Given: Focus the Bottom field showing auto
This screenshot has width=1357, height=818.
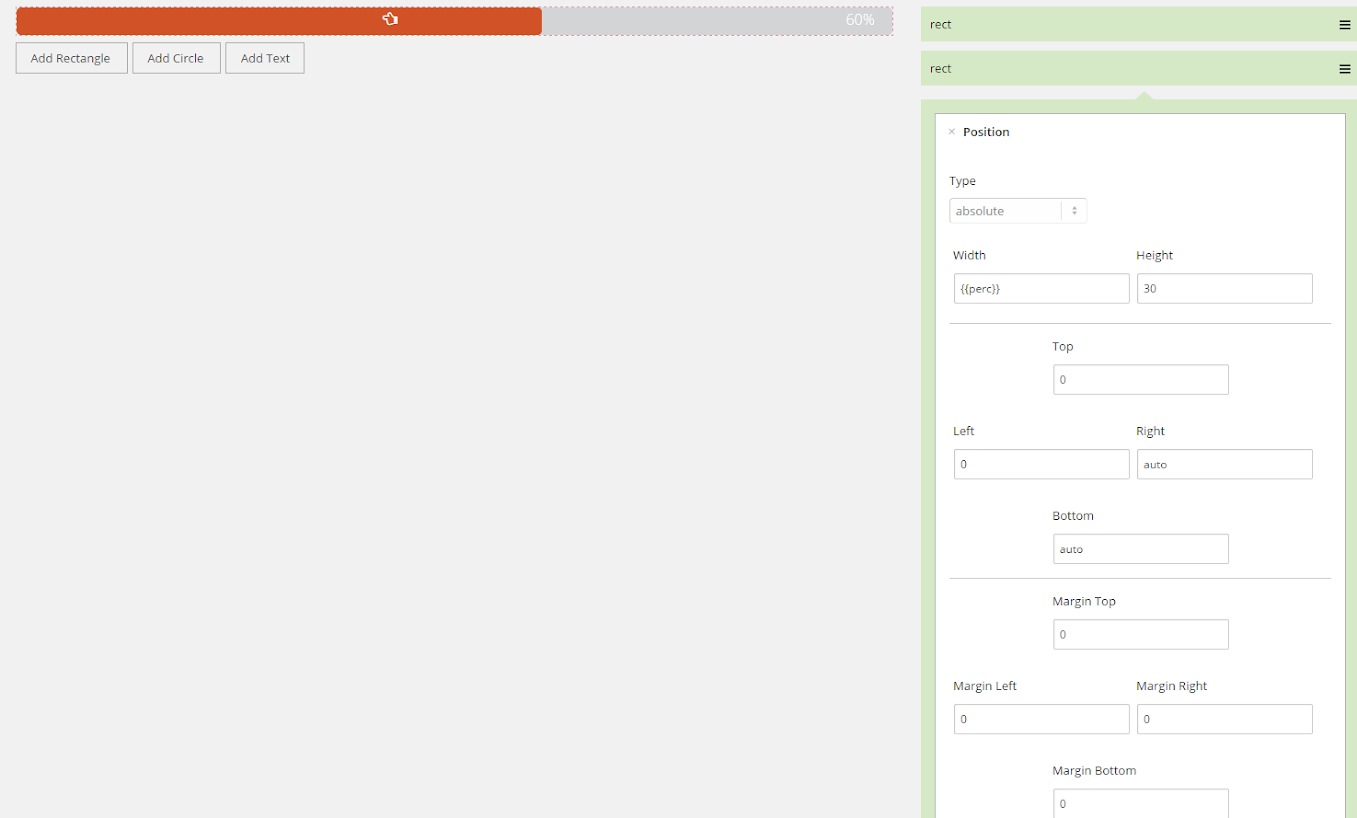Looking at the screenshot, I should pyautogui.click(x=1140, y=549).
